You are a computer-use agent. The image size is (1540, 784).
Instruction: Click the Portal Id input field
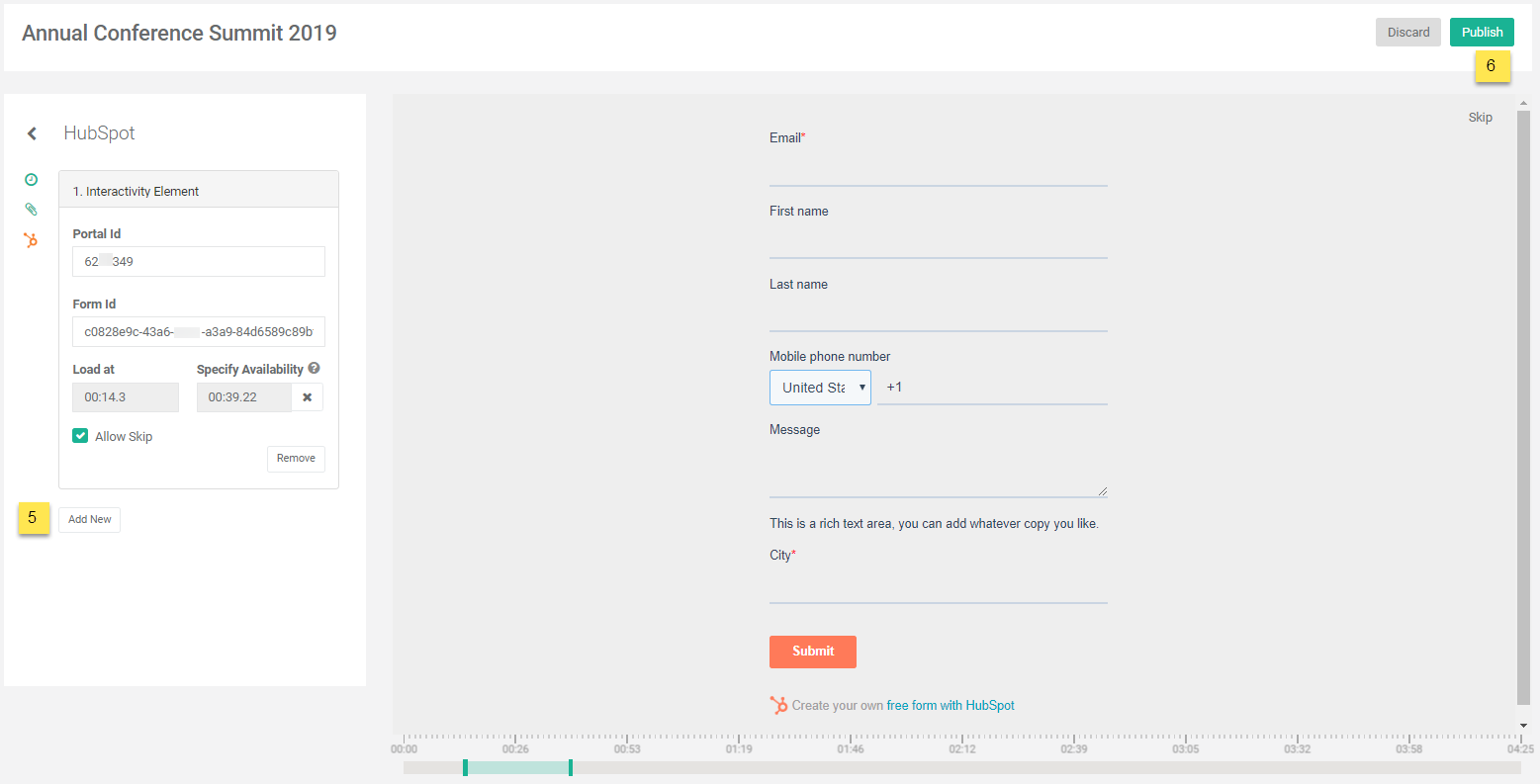[x=199, y=262]
